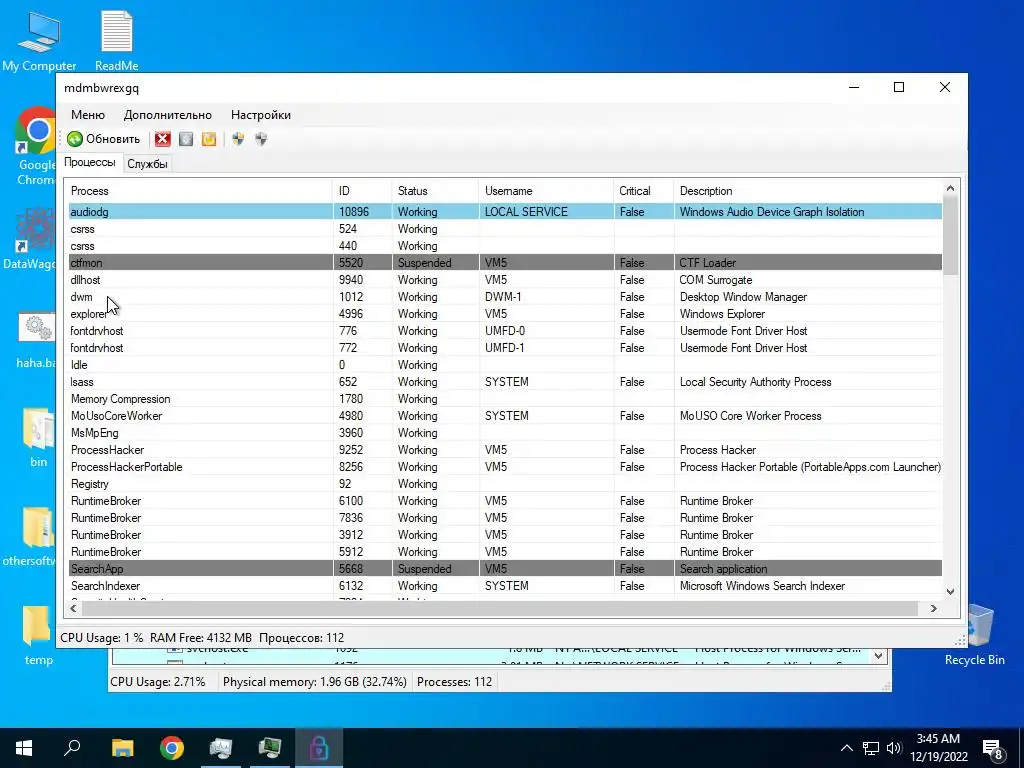
Task: Click the othersoftware folder on desktop
Action: pos(31,536)
